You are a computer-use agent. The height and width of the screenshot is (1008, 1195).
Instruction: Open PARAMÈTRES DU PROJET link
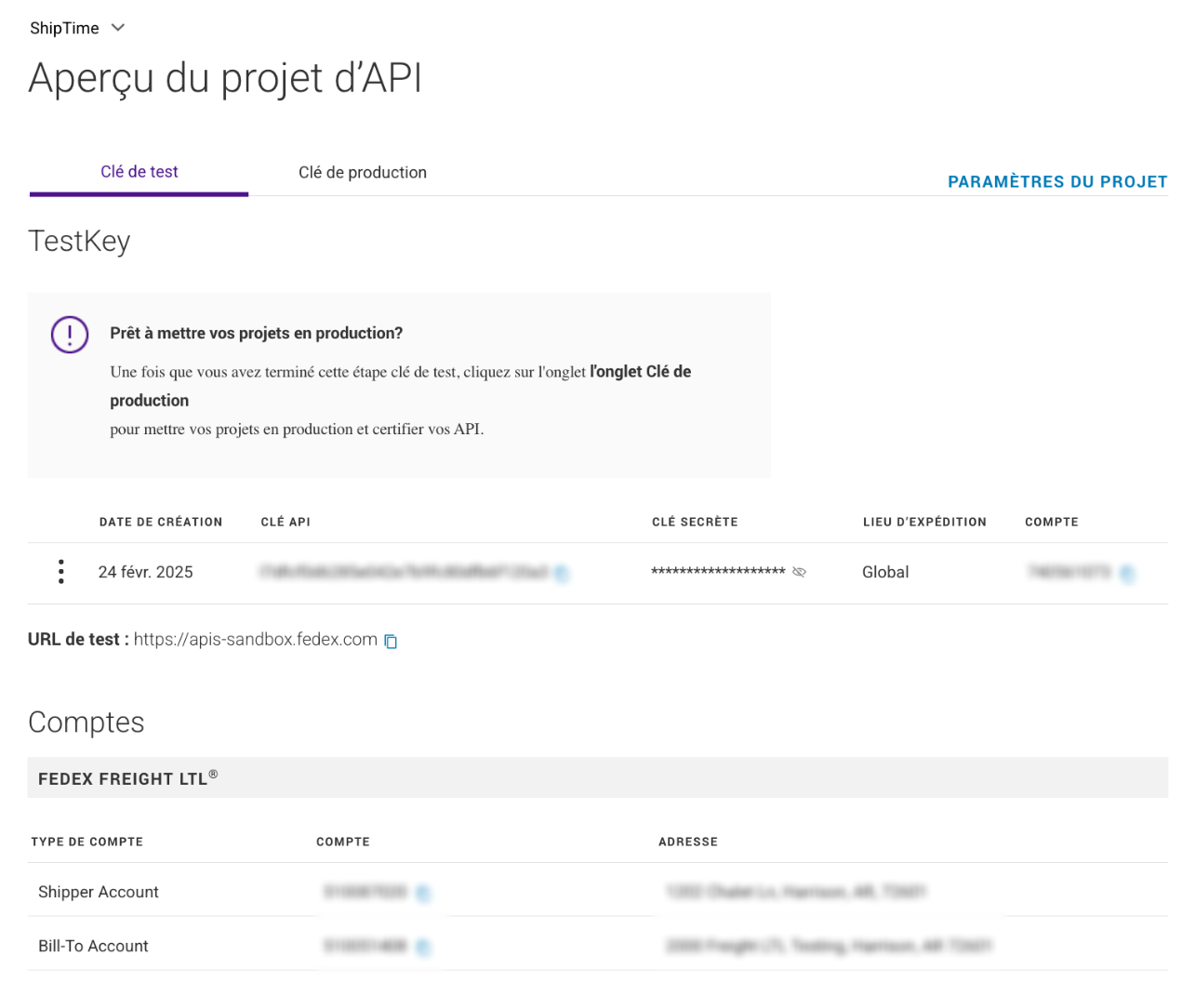click(x=1057, y=181)
